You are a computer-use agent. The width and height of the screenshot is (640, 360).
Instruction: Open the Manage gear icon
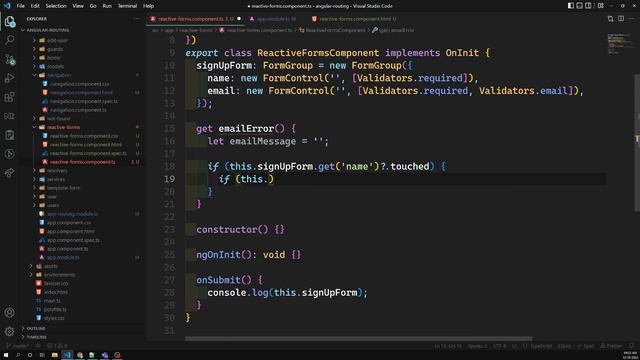(x=9, y=331)
